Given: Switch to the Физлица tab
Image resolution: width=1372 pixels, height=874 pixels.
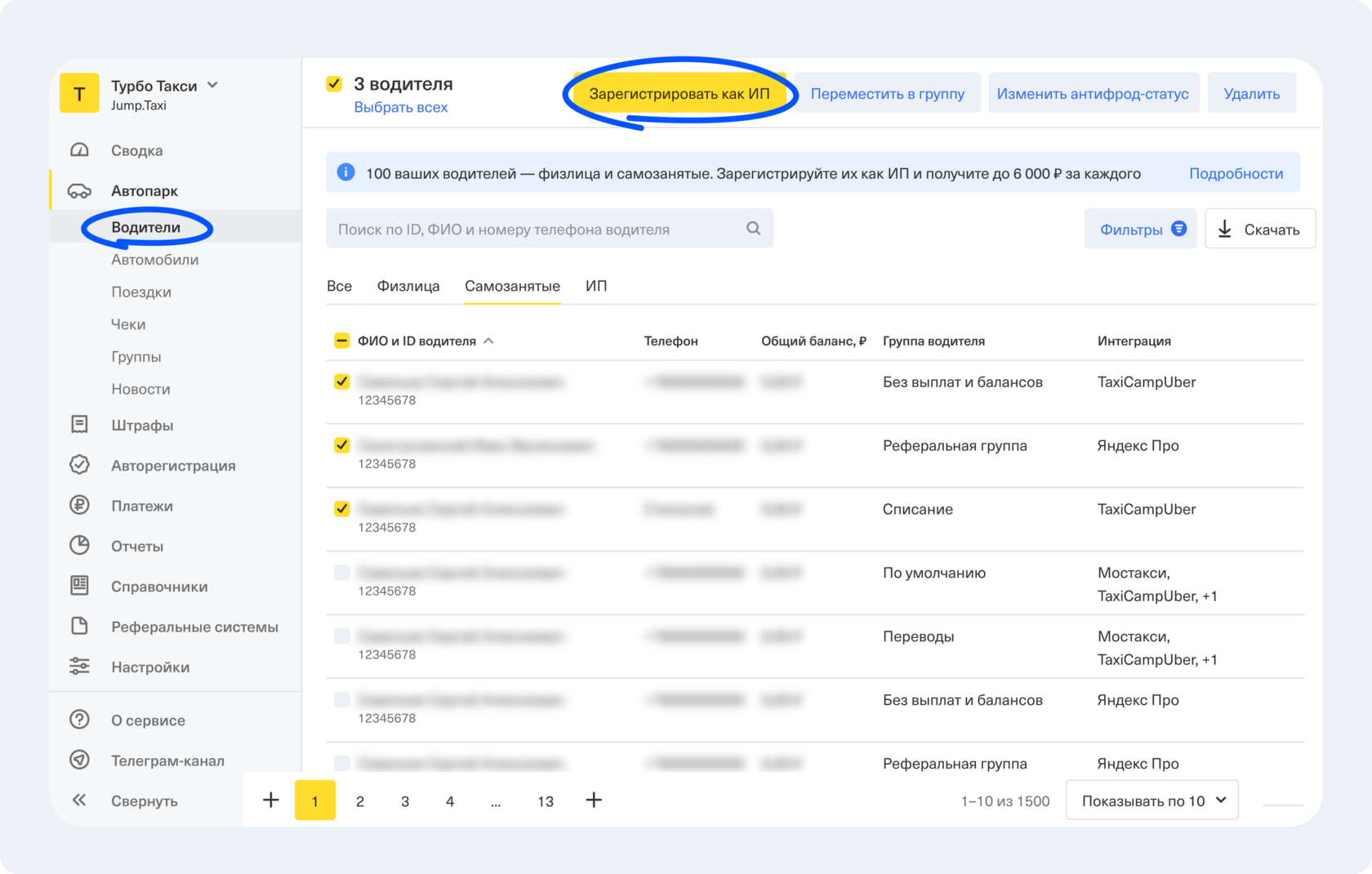Looking at the screenshot, I should coord(408,286).
